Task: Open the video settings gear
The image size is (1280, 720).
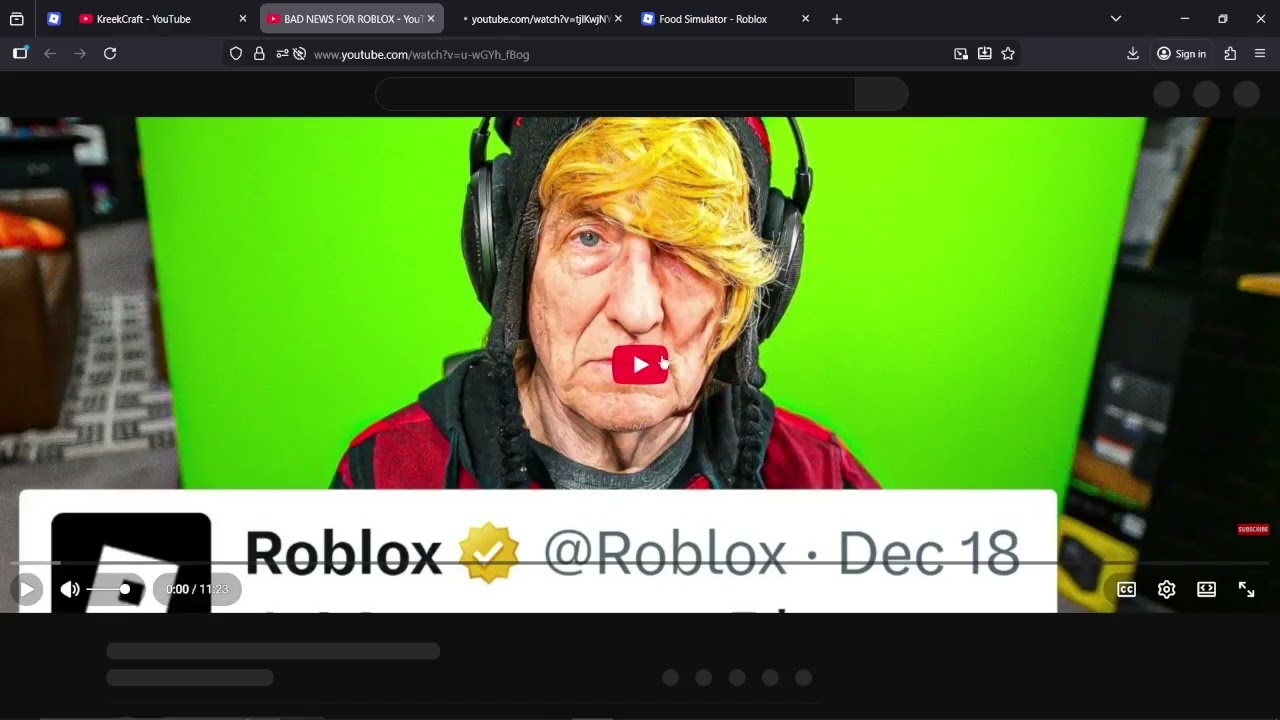Action: pyautogui.click(x=1166, y=589)
